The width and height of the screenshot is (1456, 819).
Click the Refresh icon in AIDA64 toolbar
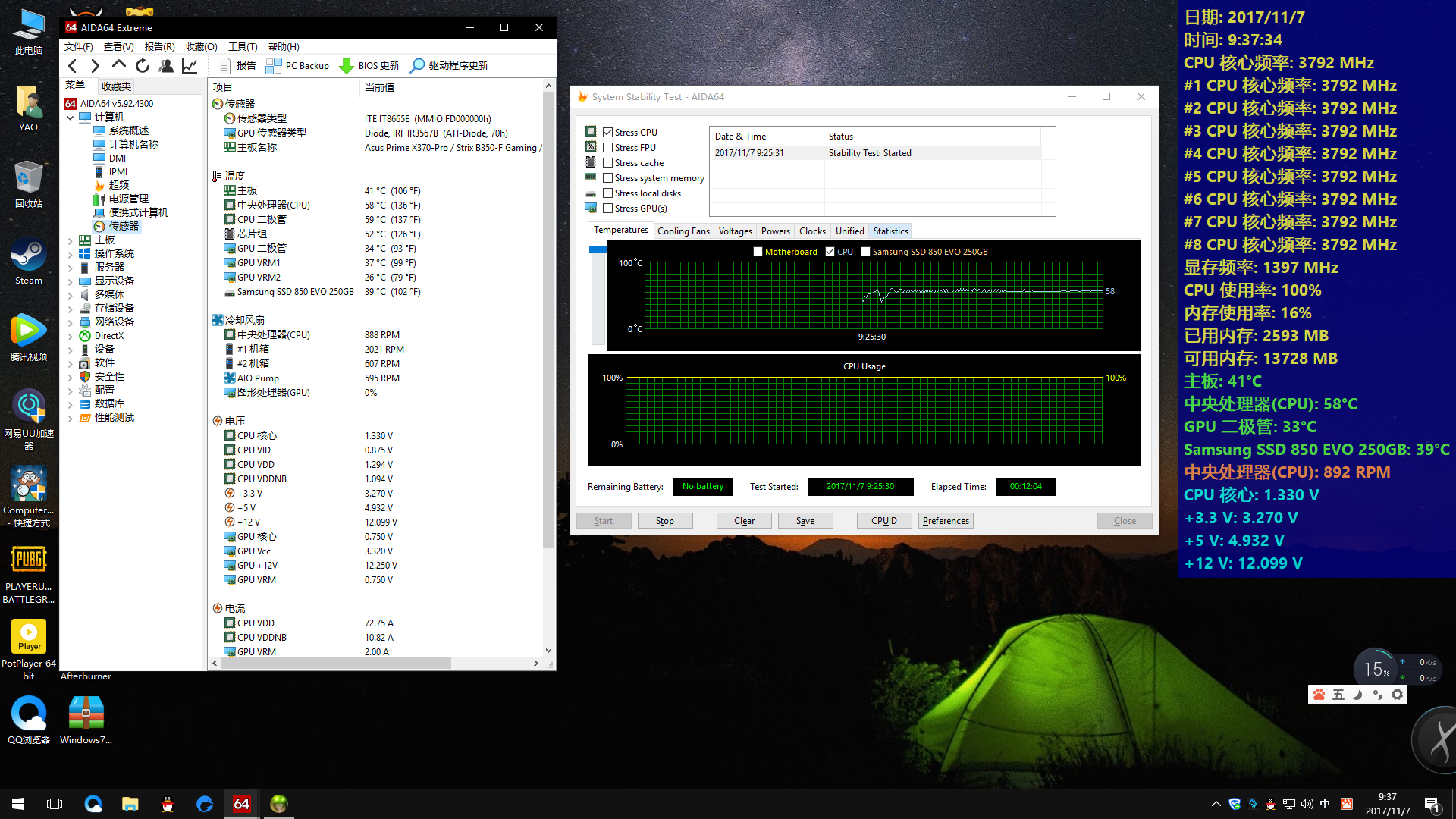pyautogui.click(x=143, y=66)
